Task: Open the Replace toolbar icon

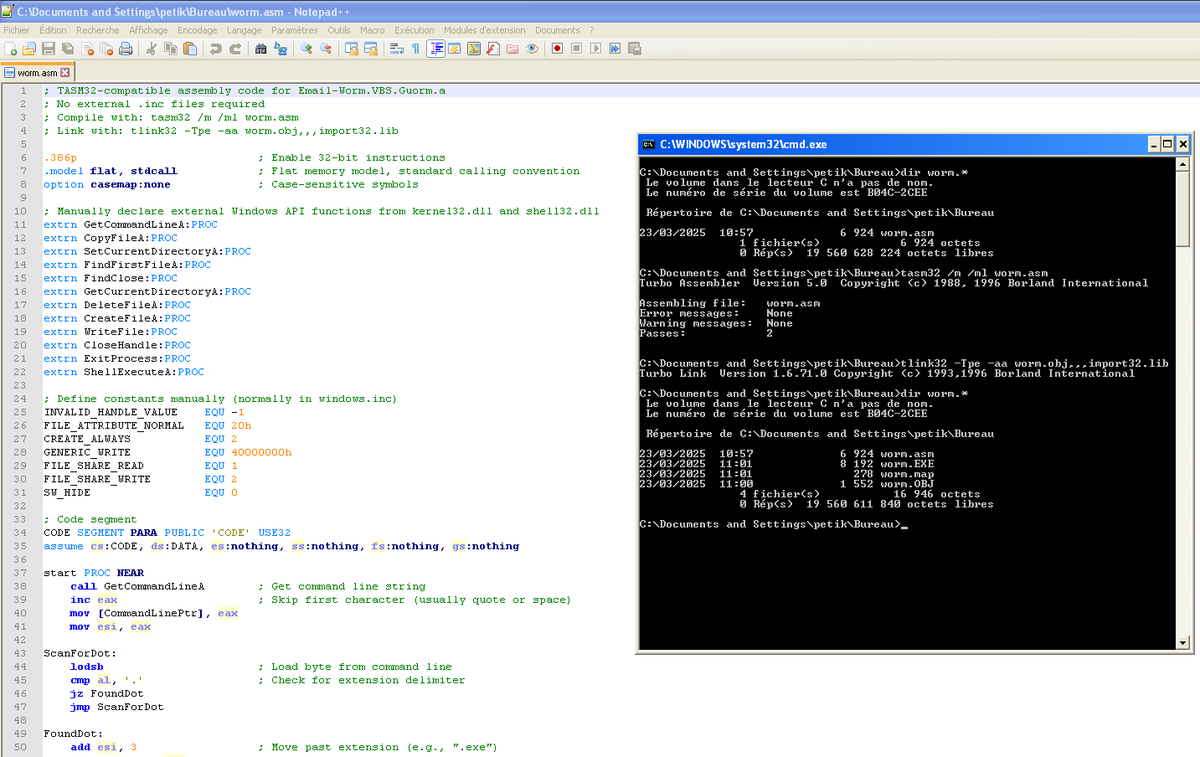Action: click(x=281, y=48)
